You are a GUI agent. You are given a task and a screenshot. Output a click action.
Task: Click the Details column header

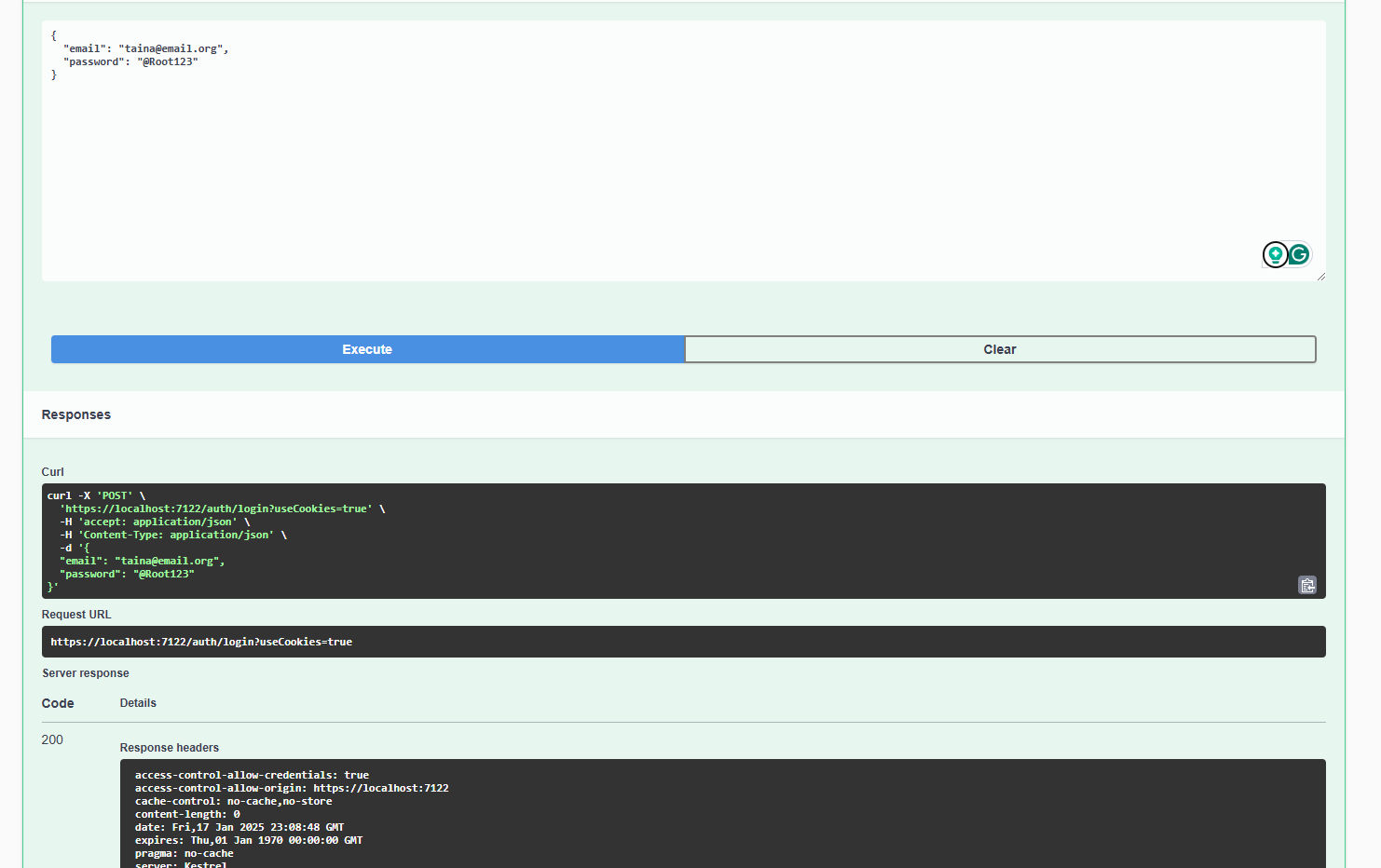pos(138,703)
